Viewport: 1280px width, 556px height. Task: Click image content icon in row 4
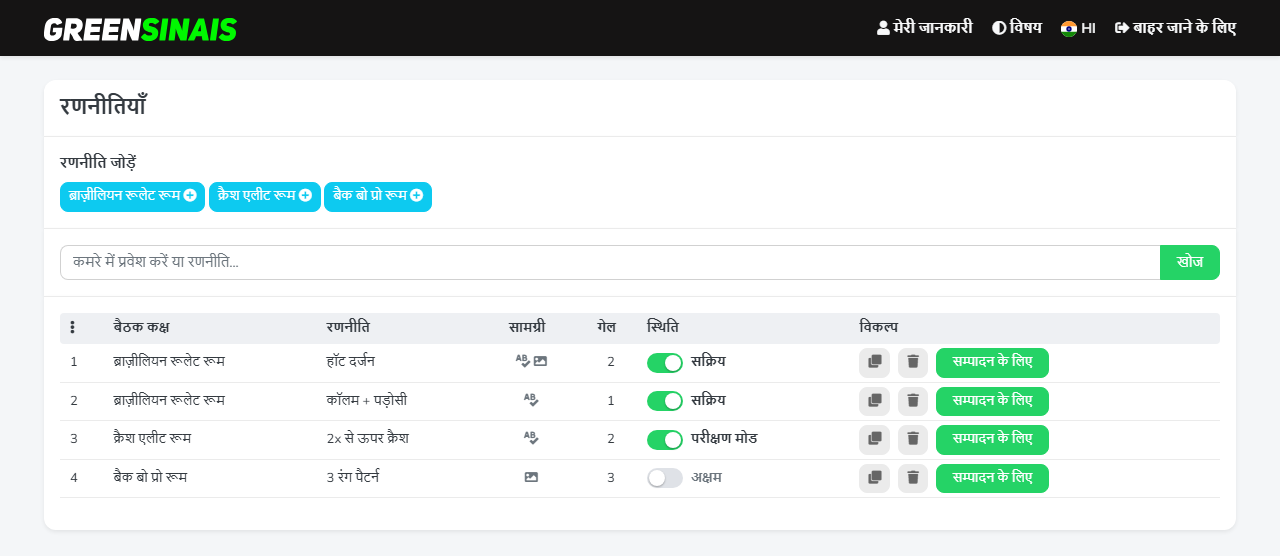(531, 477)
